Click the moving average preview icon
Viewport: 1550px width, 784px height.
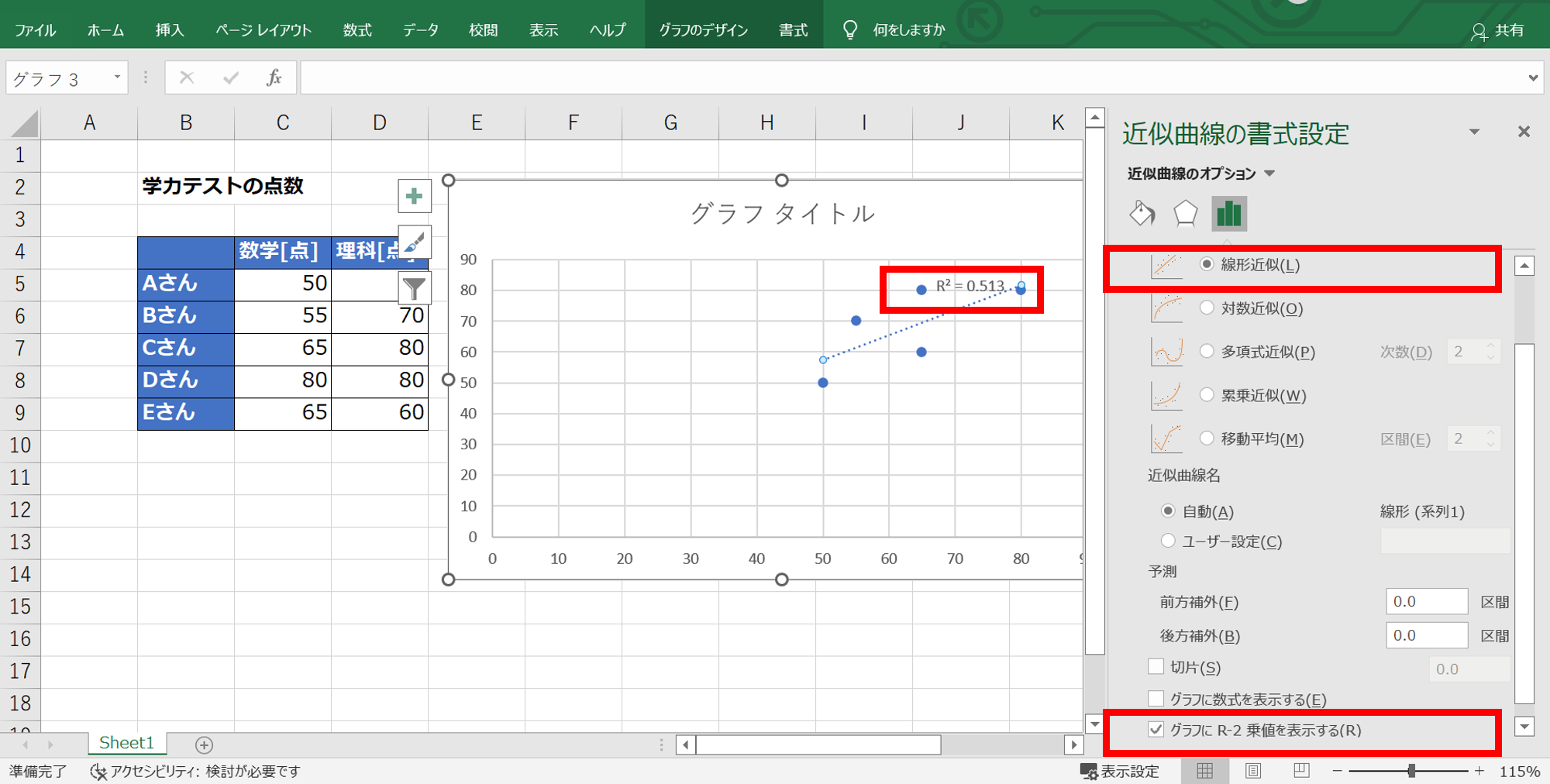click(1167, 438)
